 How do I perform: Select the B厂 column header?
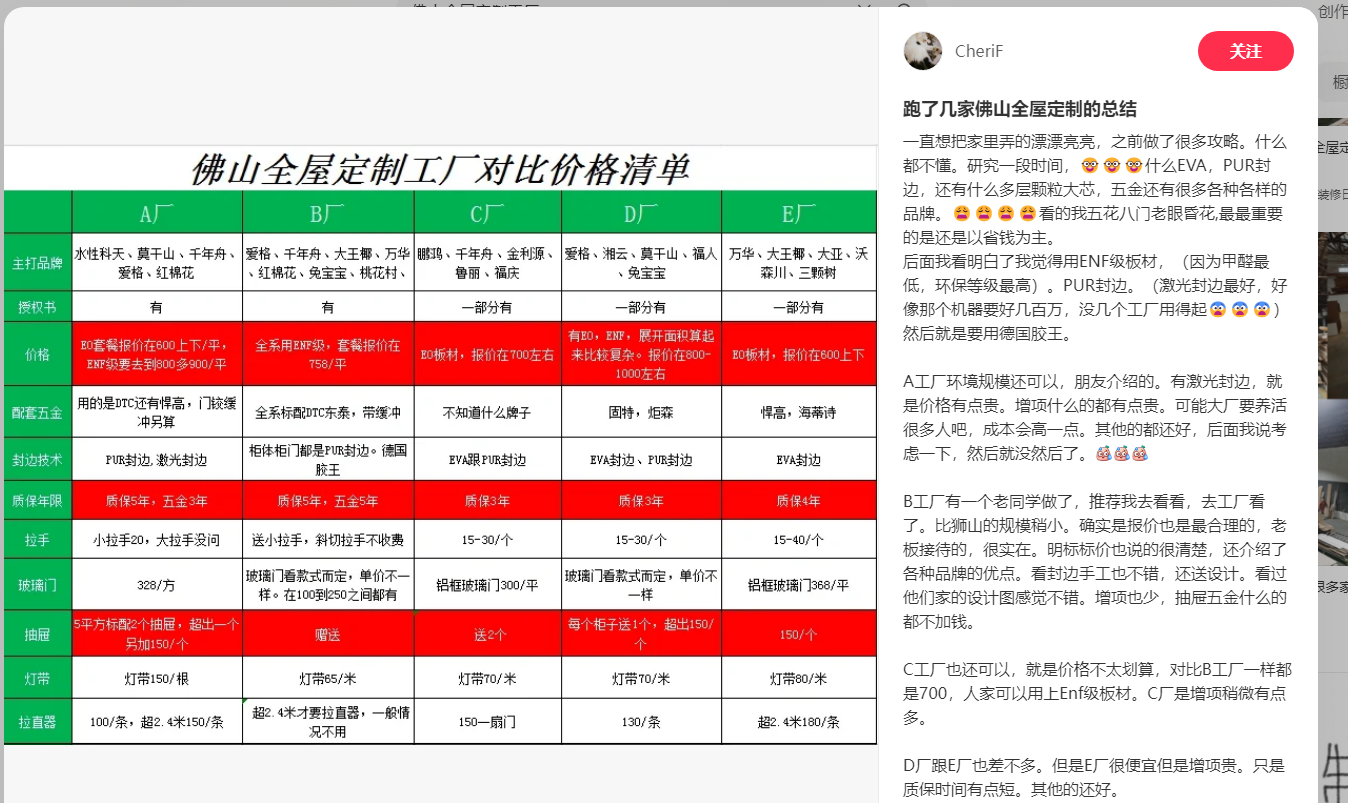tap(328, 212)
